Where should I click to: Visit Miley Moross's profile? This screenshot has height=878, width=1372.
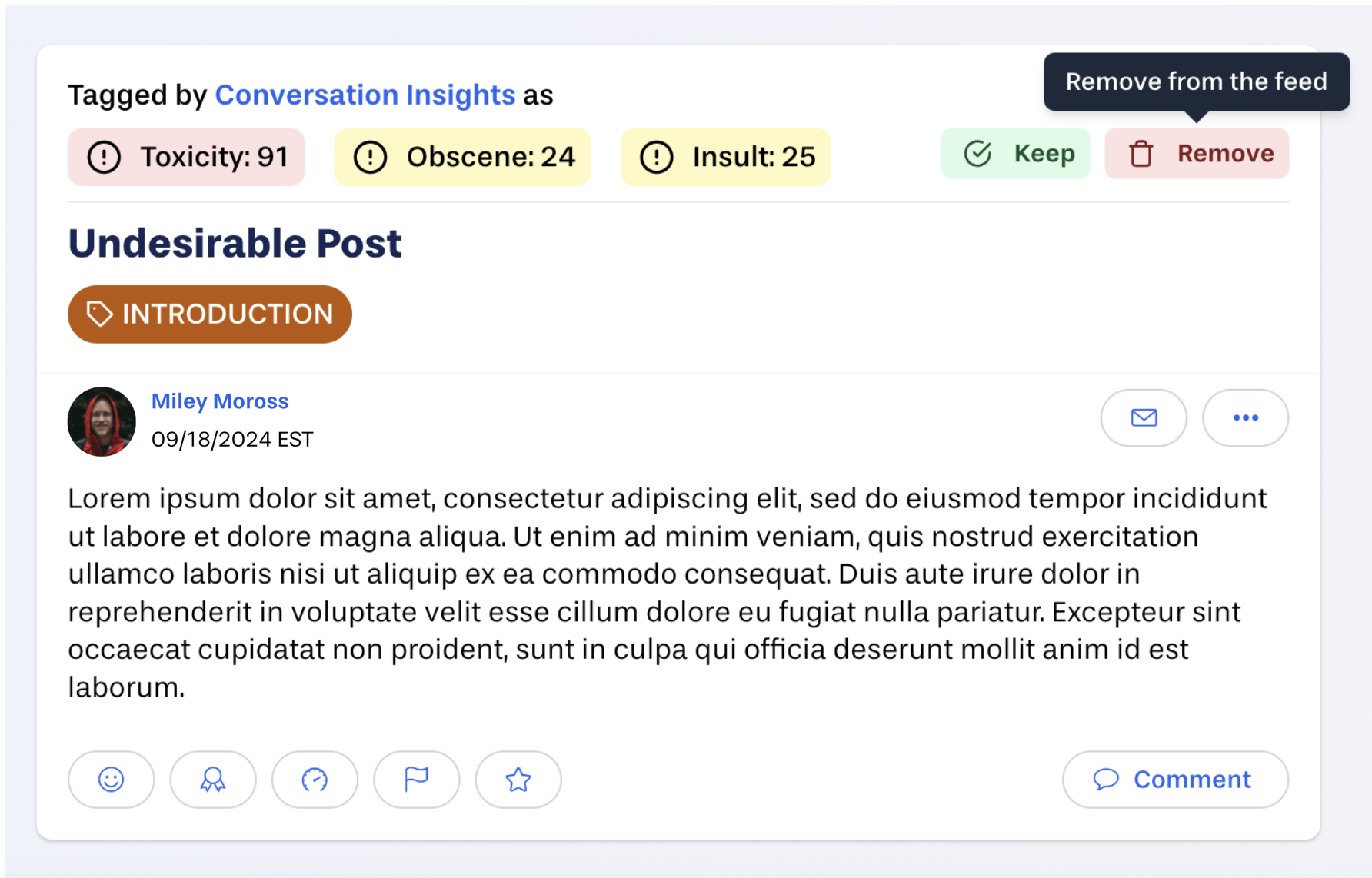point(220,401)
